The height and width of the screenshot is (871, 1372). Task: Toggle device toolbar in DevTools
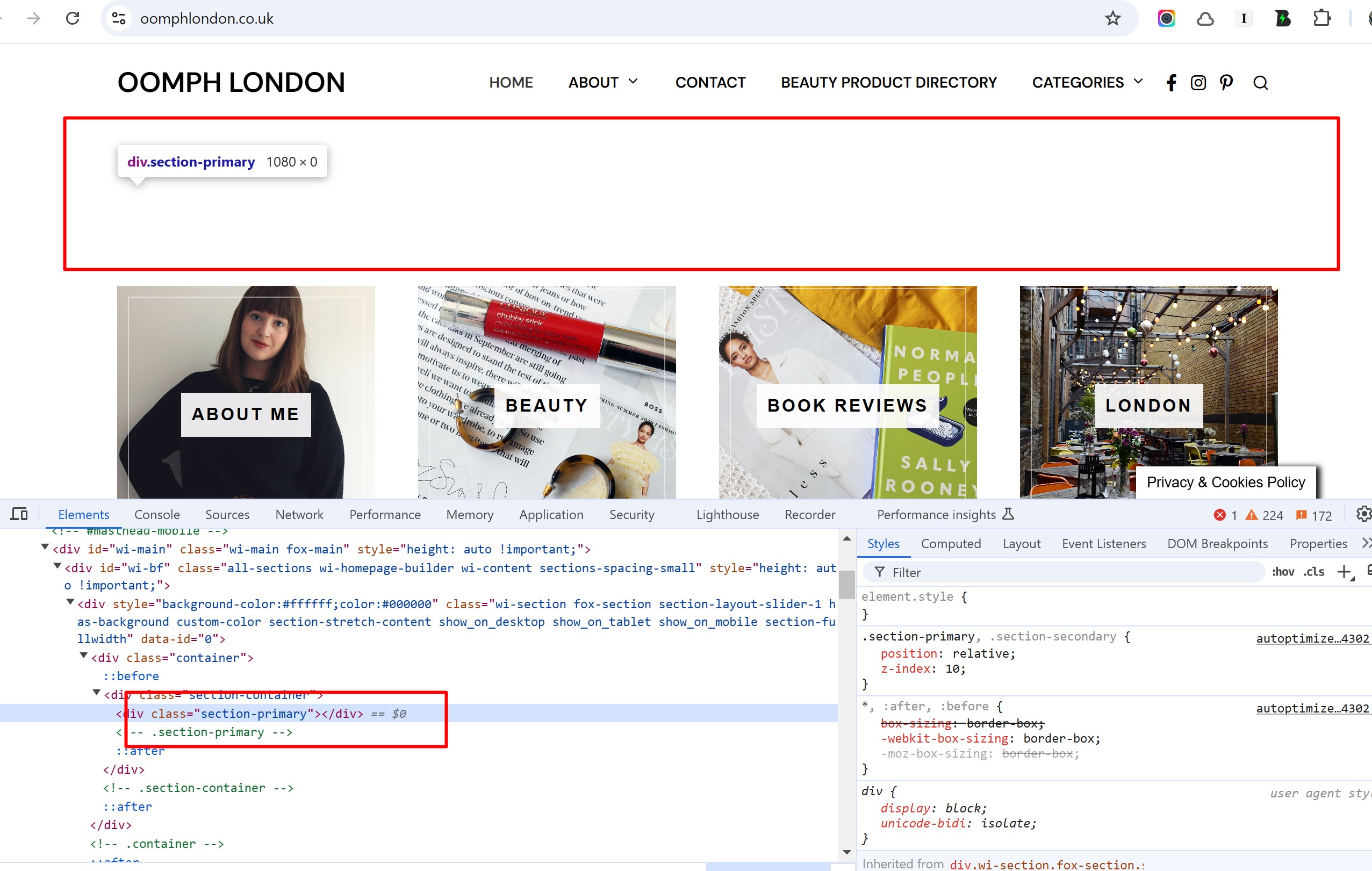[19, 514]
